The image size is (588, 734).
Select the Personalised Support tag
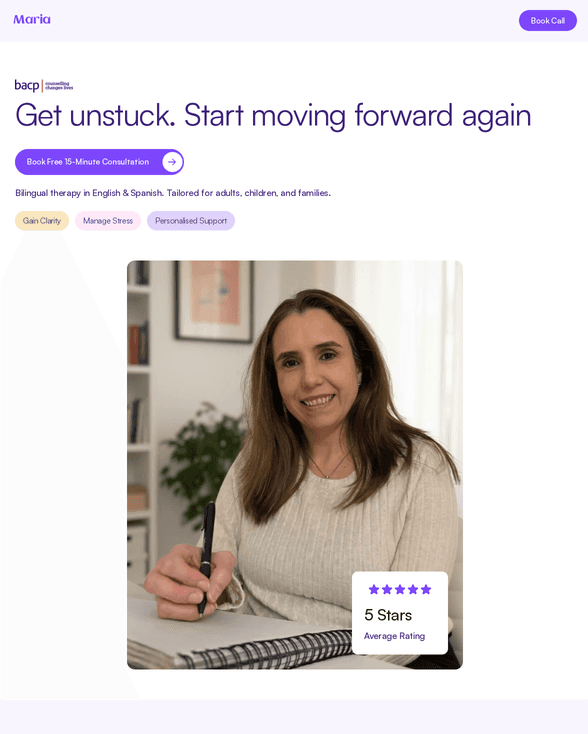191,220
